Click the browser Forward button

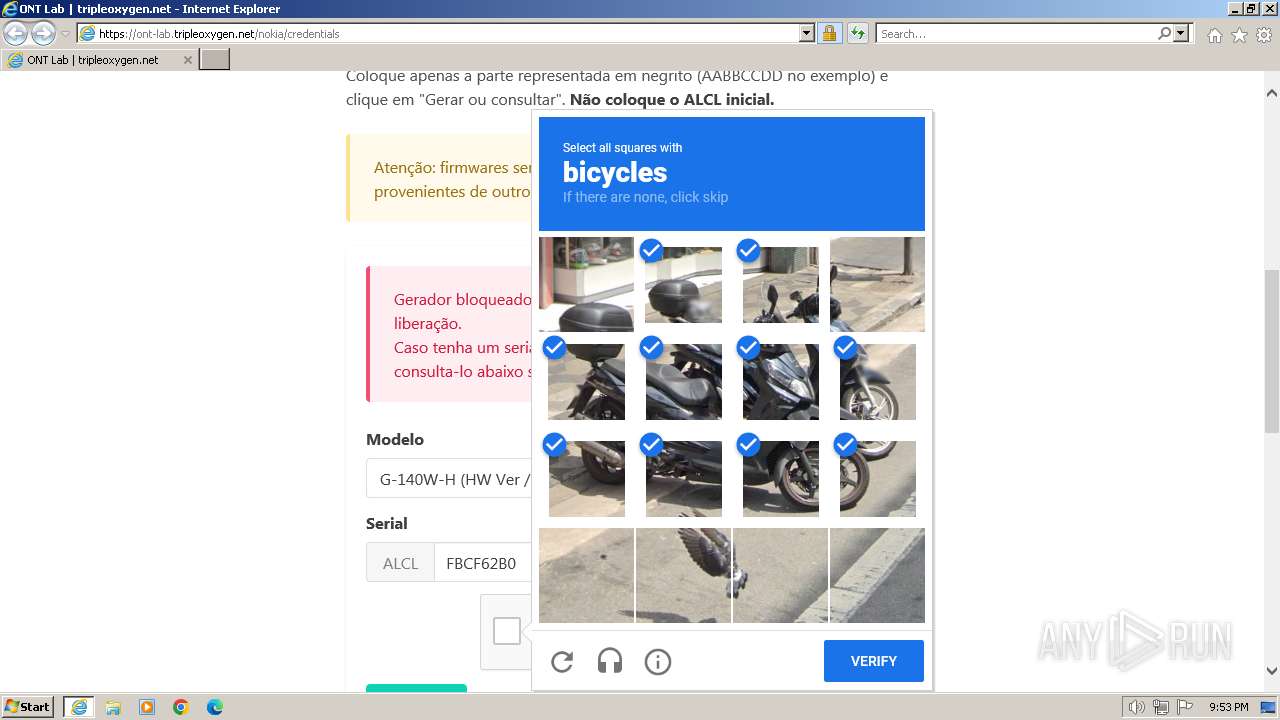coord(43,33)
